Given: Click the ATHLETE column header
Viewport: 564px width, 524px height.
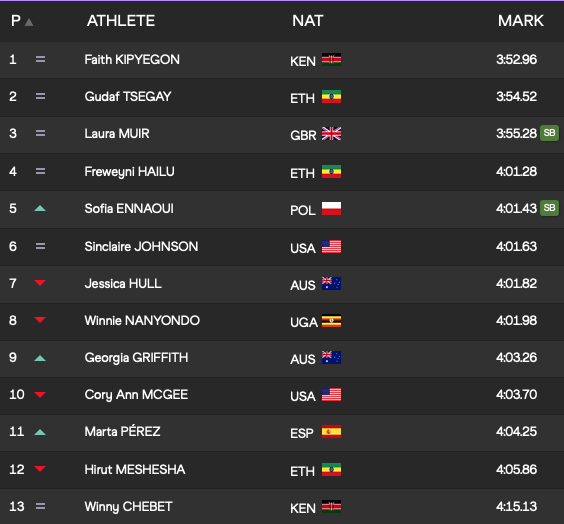Looking at the screenshot, I should pyautogui.click(x=121, y=21).
